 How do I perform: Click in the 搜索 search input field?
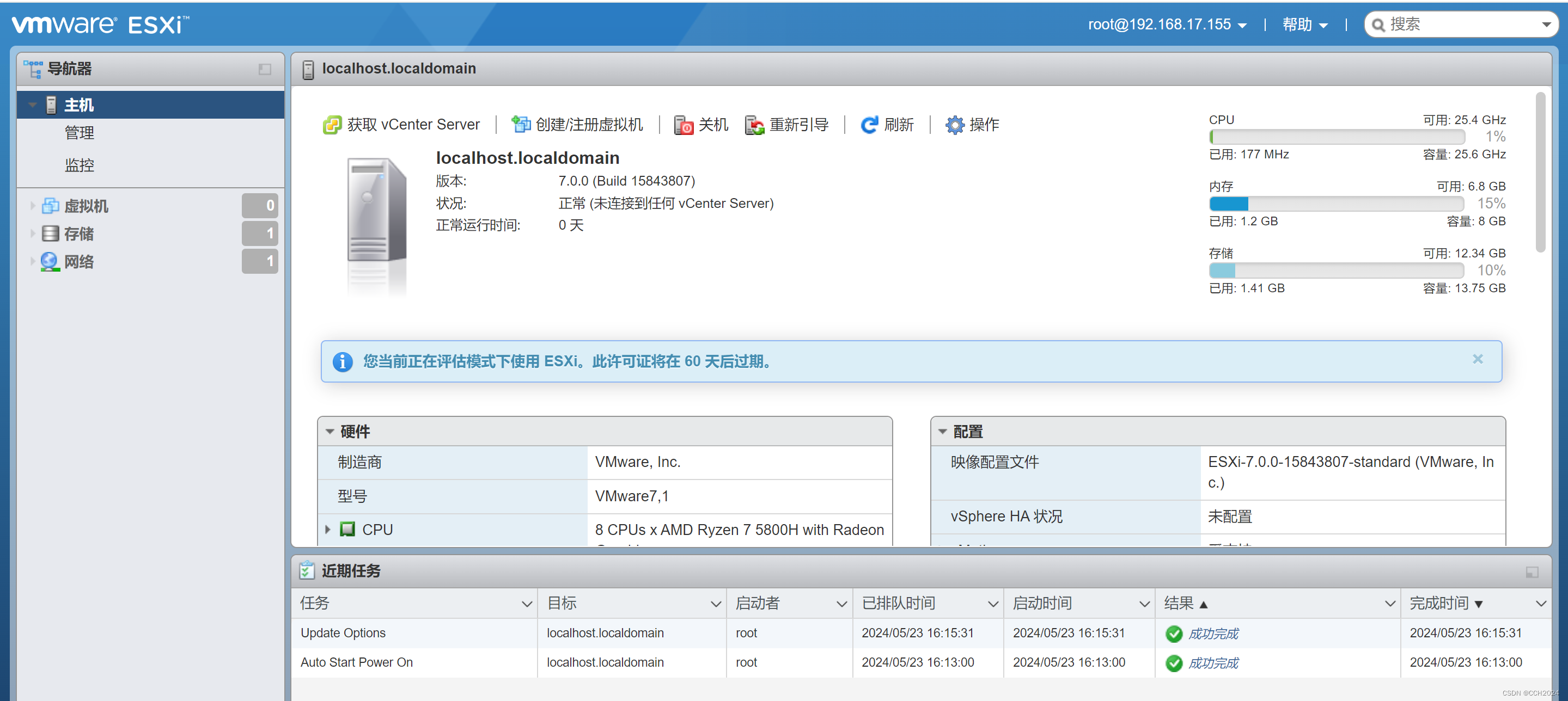[1461, 24]
